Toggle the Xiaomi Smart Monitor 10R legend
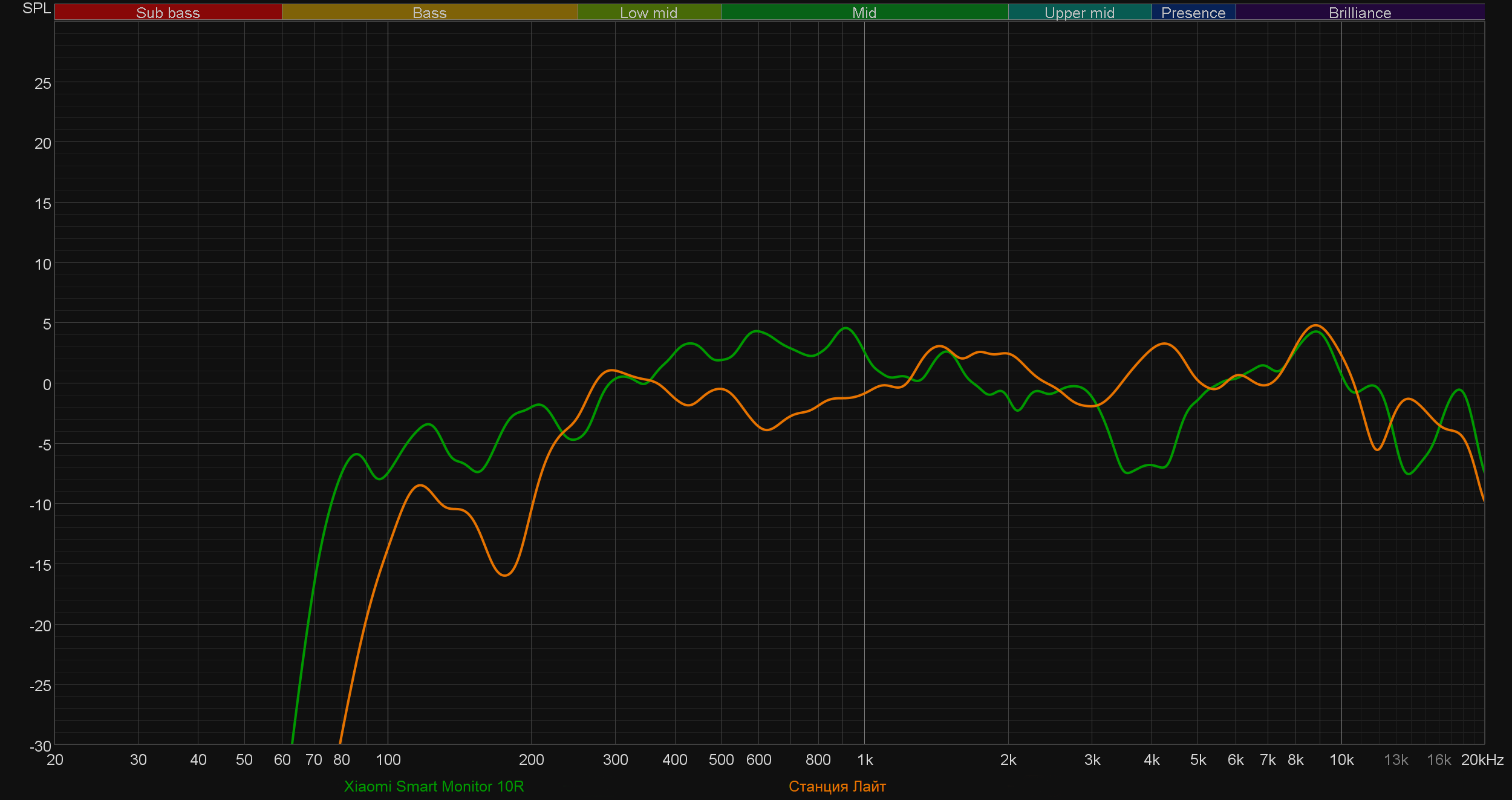Viewport: 1512px width, 800px height. (434, 786)
